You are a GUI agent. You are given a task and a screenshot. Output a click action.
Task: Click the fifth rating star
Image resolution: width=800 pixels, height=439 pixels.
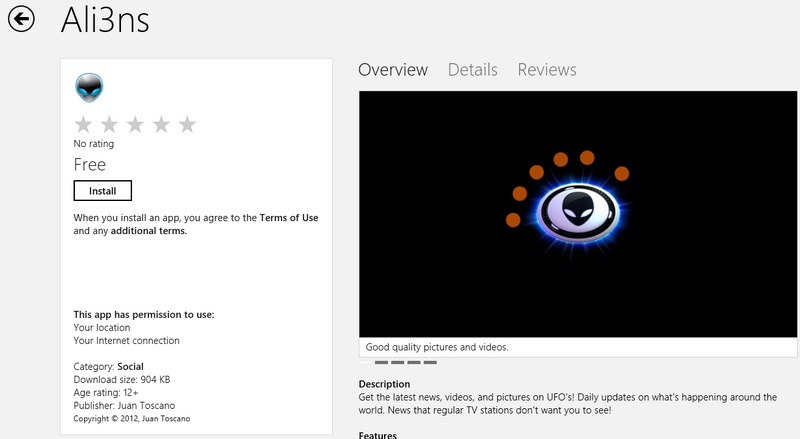click(x=187, y=124)
